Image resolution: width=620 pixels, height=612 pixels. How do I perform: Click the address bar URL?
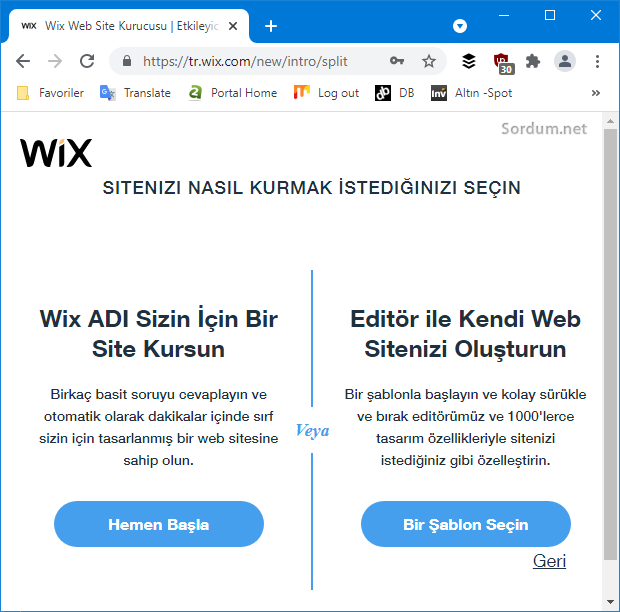(245, 61)
